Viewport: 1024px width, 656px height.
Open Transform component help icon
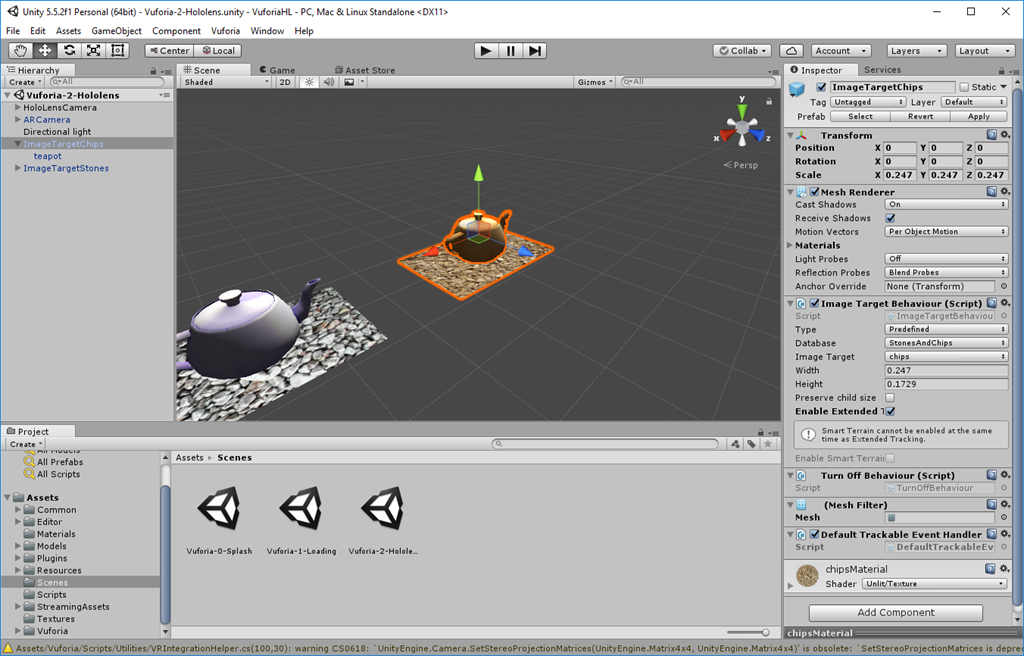click(x=991, y=135)
